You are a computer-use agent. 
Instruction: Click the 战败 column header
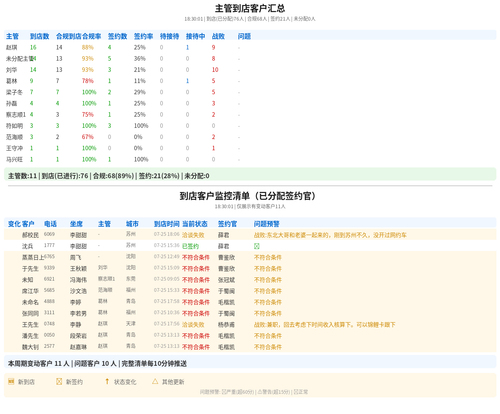point(218,36)
